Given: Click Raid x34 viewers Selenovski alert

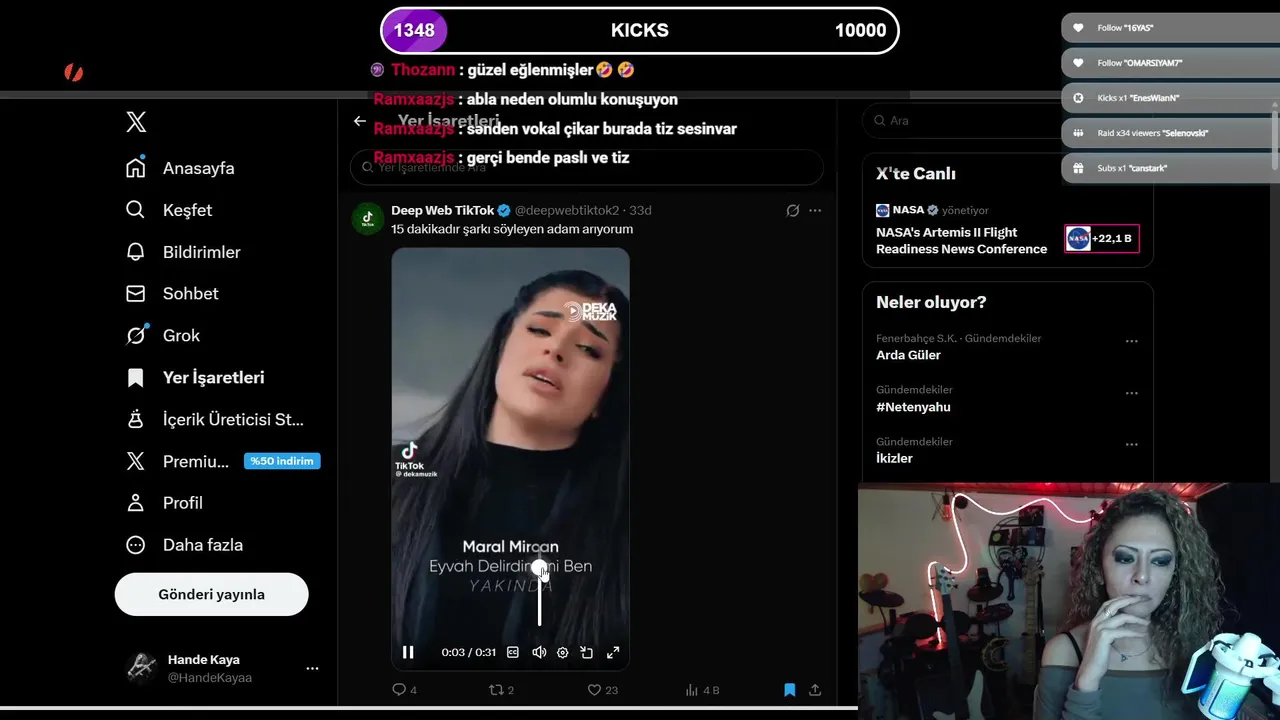Looking at the screenshot, I should point(1168,133).
